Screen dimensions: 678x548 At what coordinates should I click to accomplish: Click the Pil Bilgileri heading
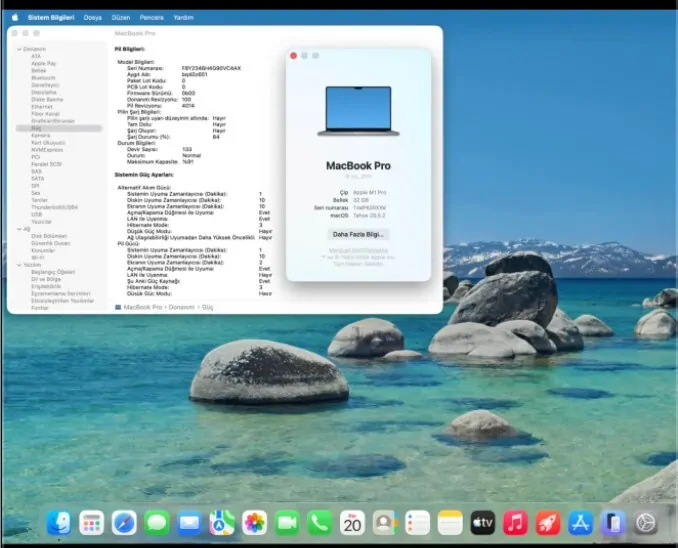point(130,49)
